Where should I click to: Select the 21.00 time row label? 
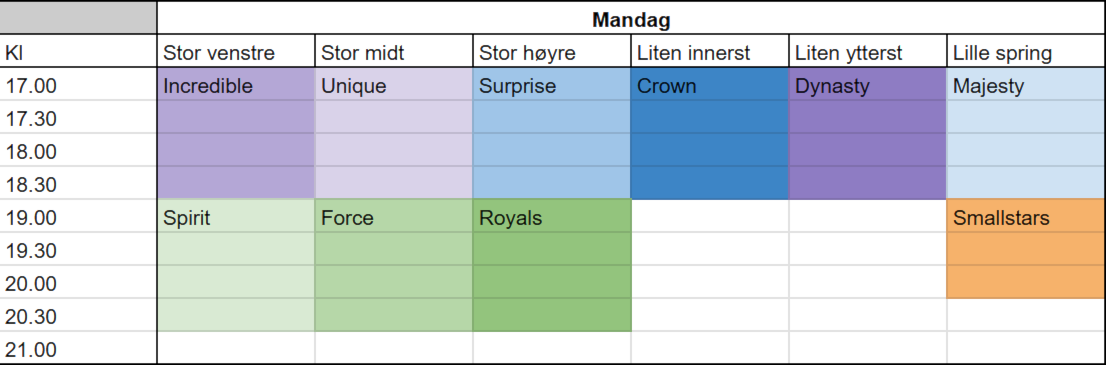[78, 348]
